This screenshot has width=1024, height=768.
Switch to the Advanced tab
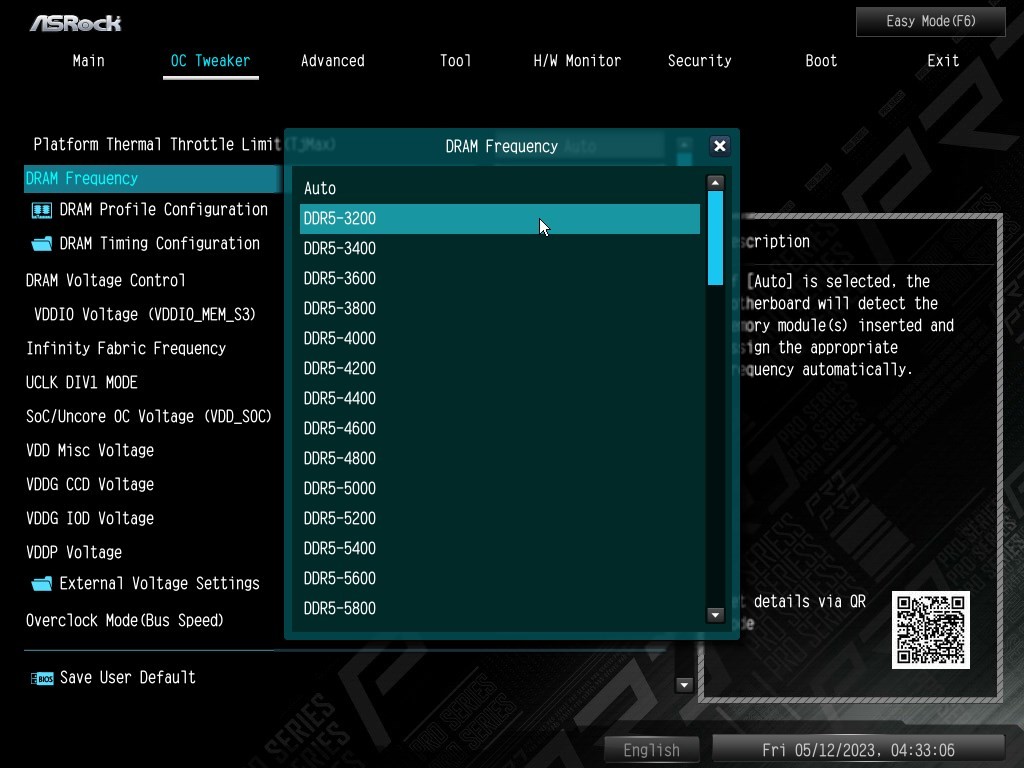click(x=332, y=61)
